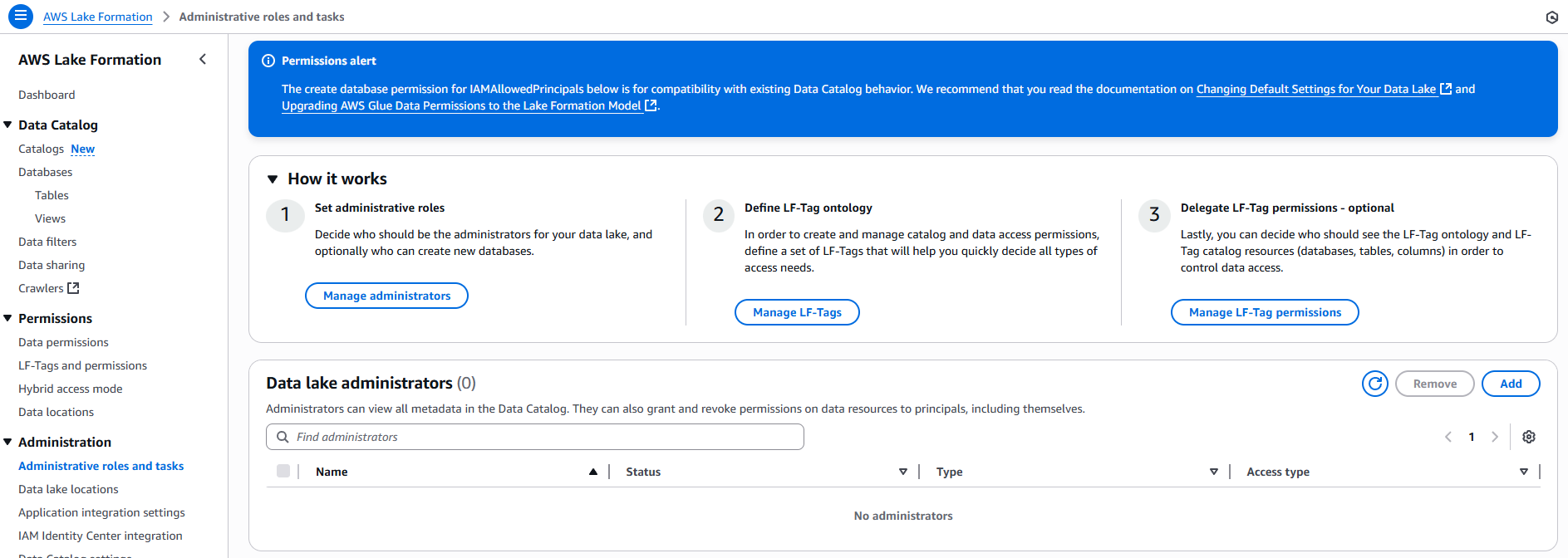Toggle the select-all administrators checkbox

(283, 472)
